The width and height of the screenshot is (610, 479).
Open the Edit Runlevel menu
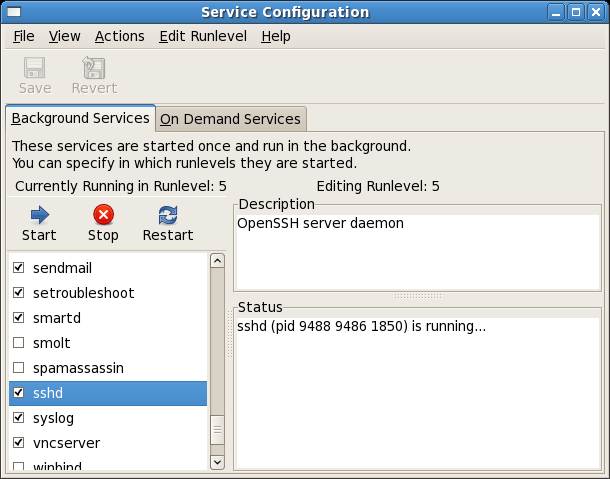point(203,36)
